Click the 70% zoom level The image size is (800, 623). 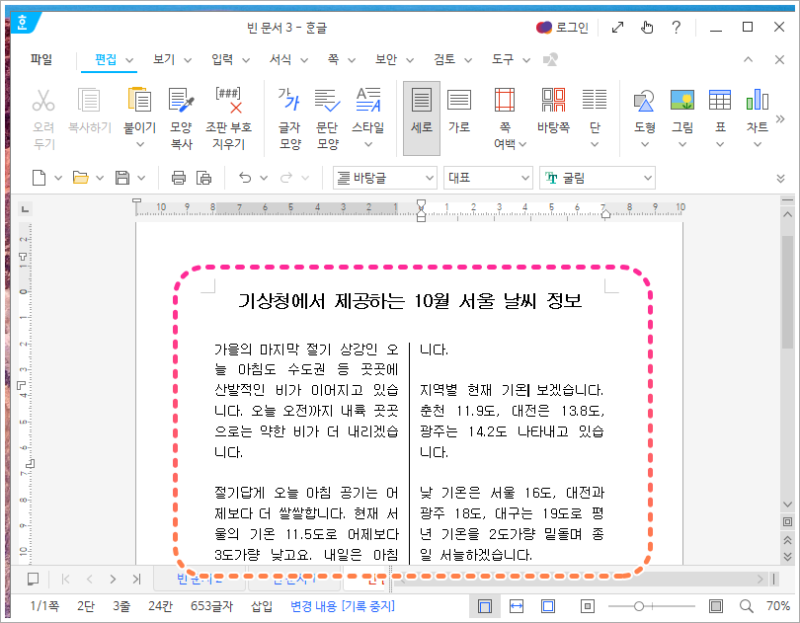click(x=778, y=606)
